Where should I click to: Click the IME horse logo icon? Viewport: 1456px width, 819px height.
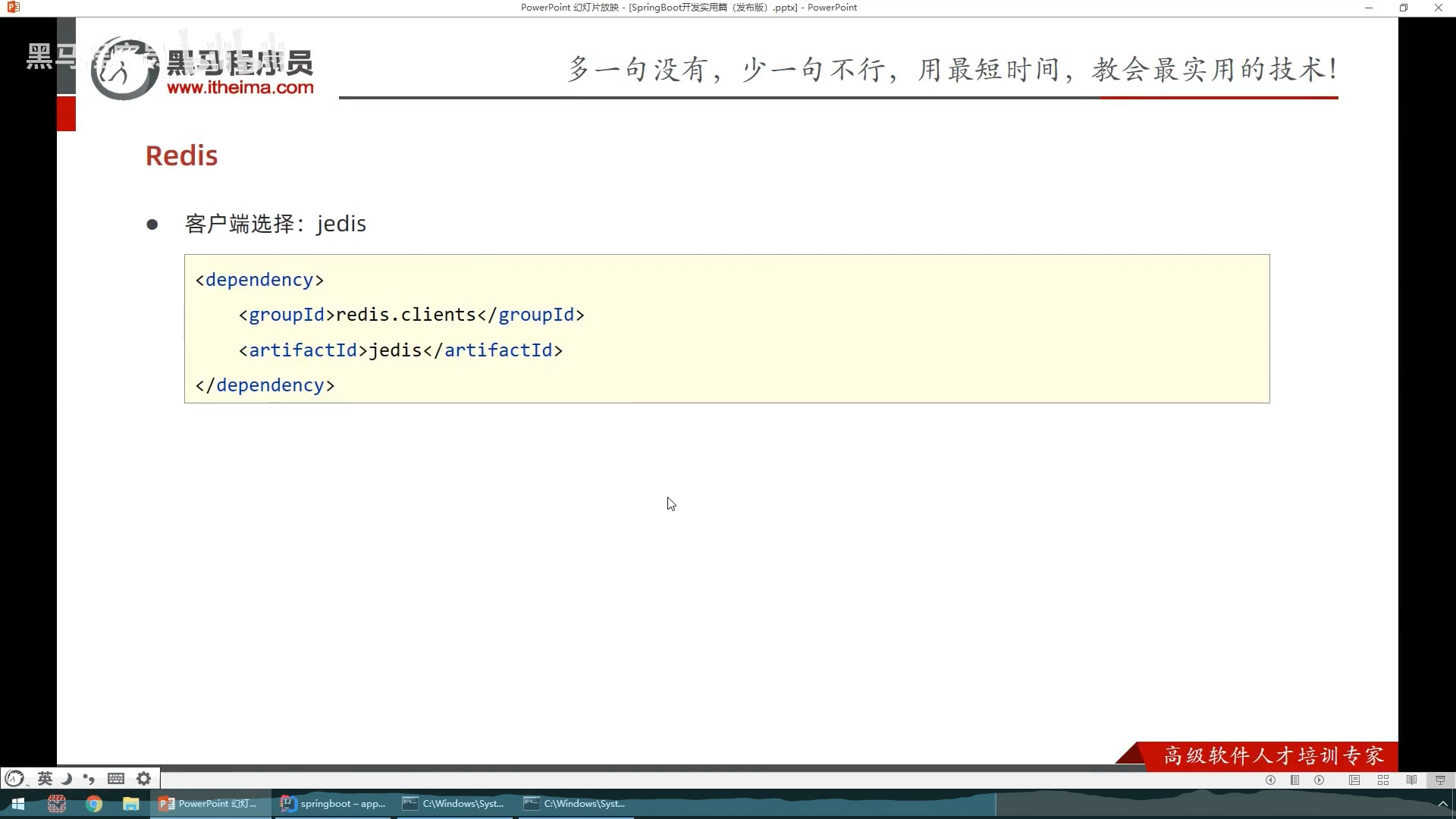click(15, 778)
